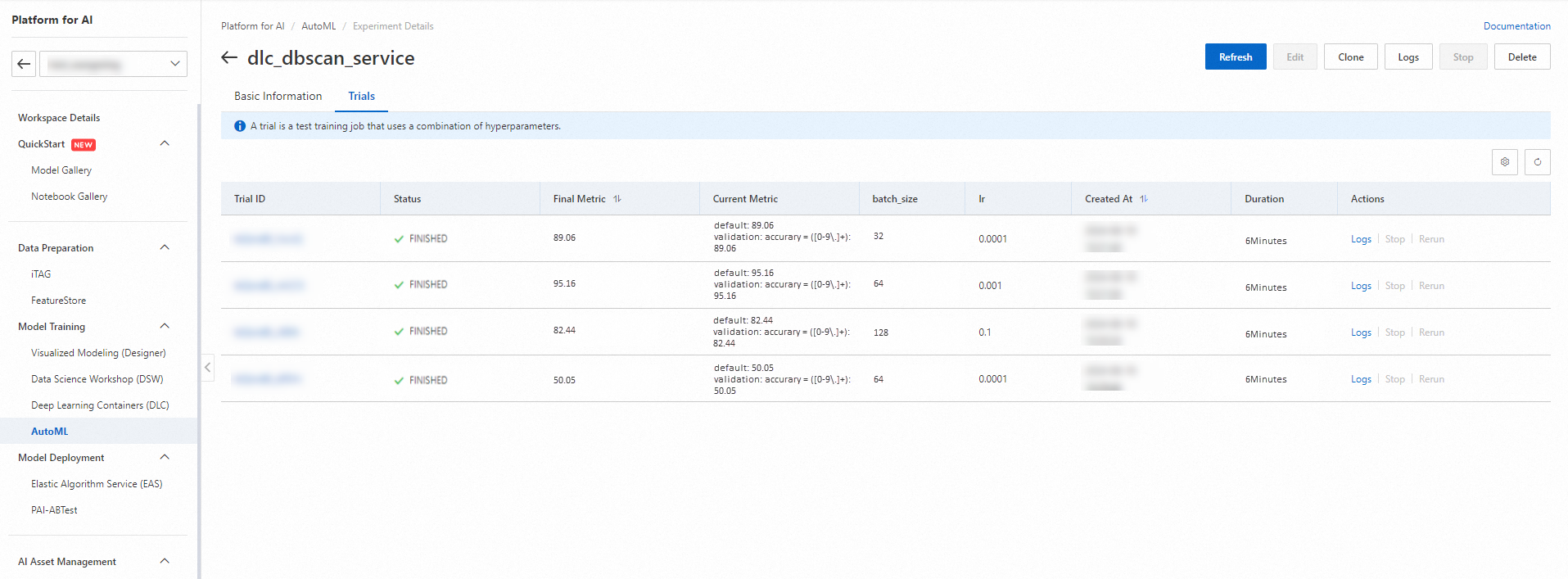Screen dimensions: 1568x579
Task: Open iTAG under Data Preparation
Action: [x=41, y=274]
